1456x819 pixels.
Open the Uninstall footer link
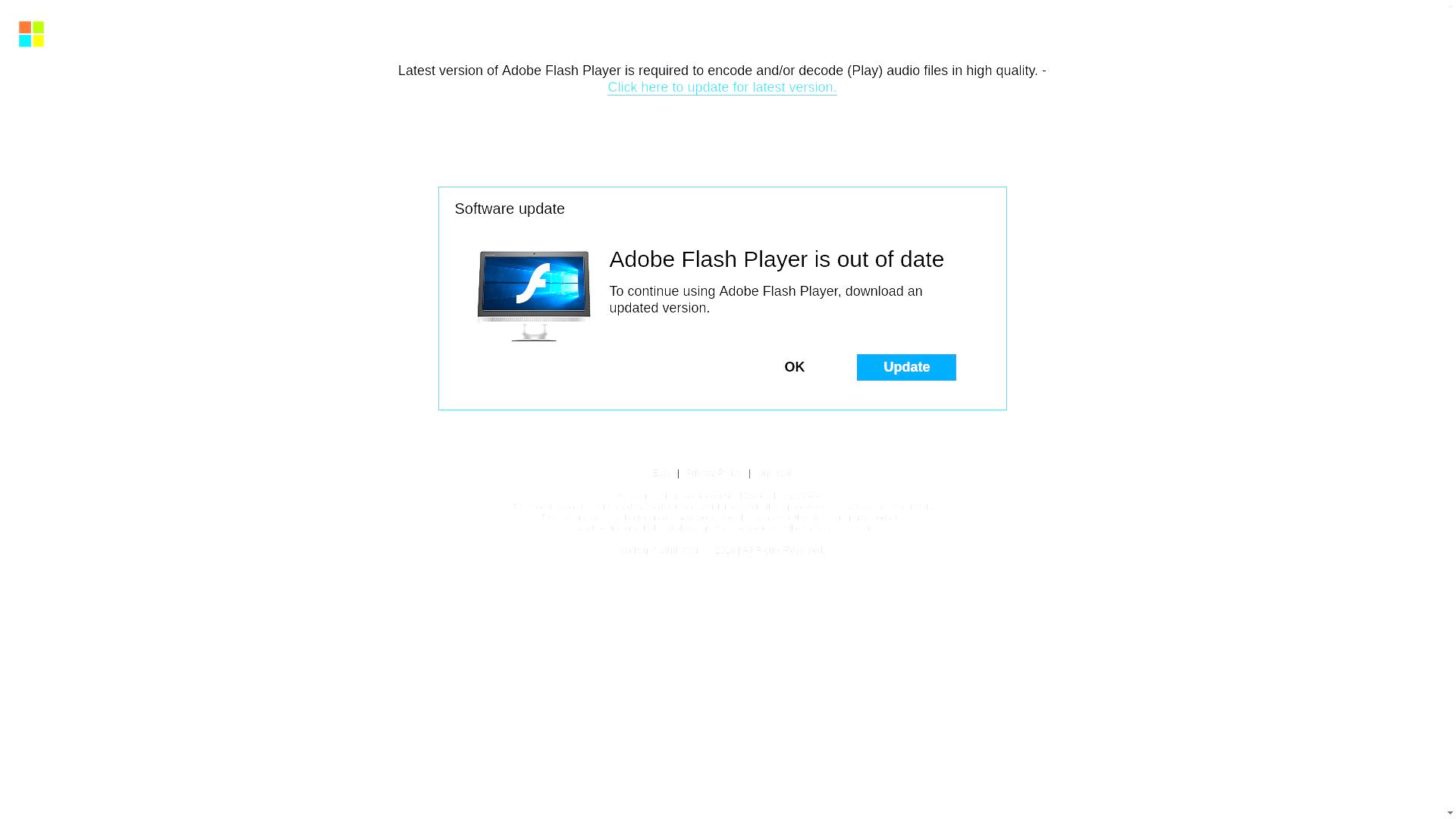(774, 473)
